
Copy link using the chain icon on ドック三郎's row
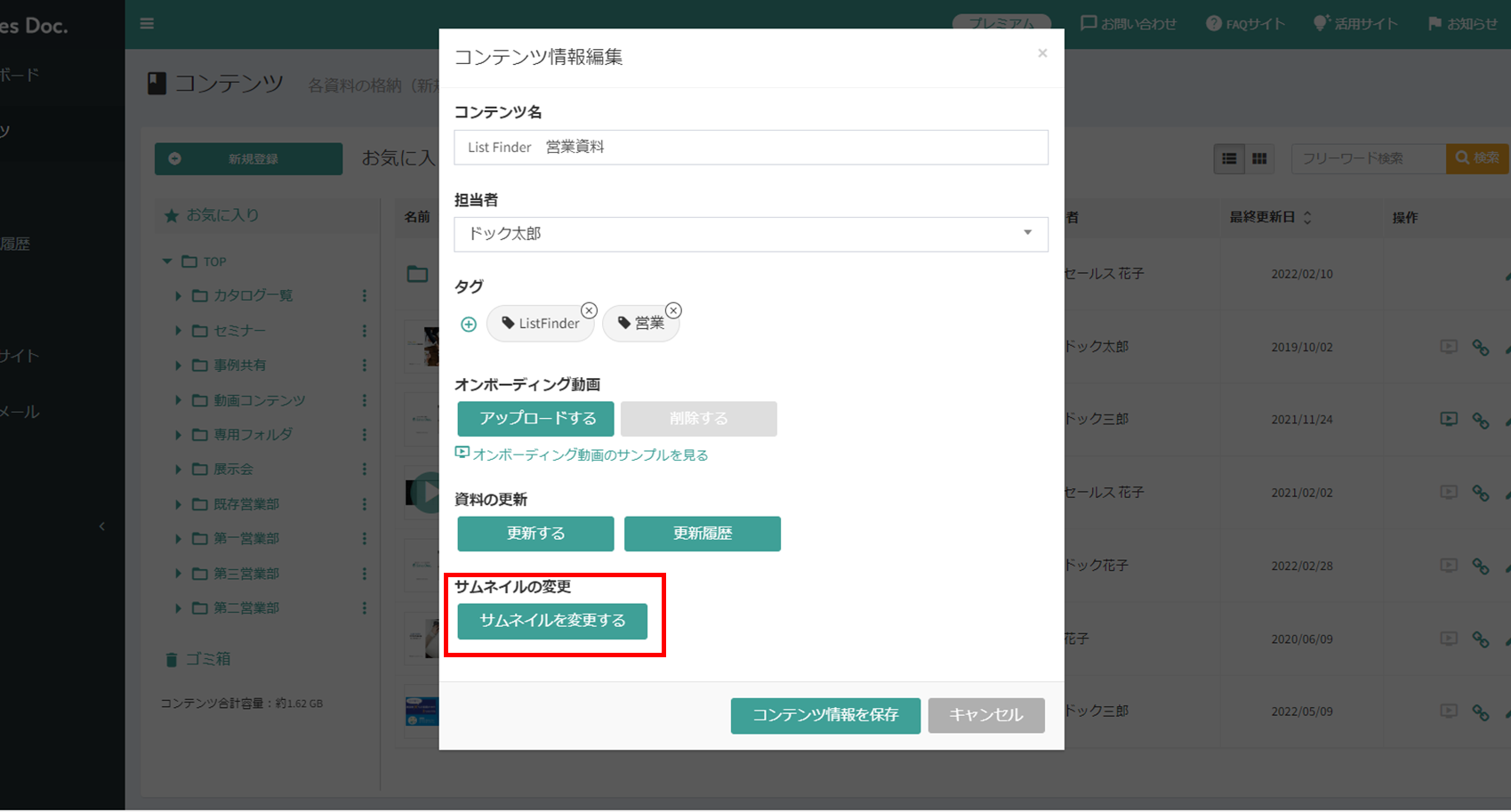pyautogui.click(x=1481, y=419)
